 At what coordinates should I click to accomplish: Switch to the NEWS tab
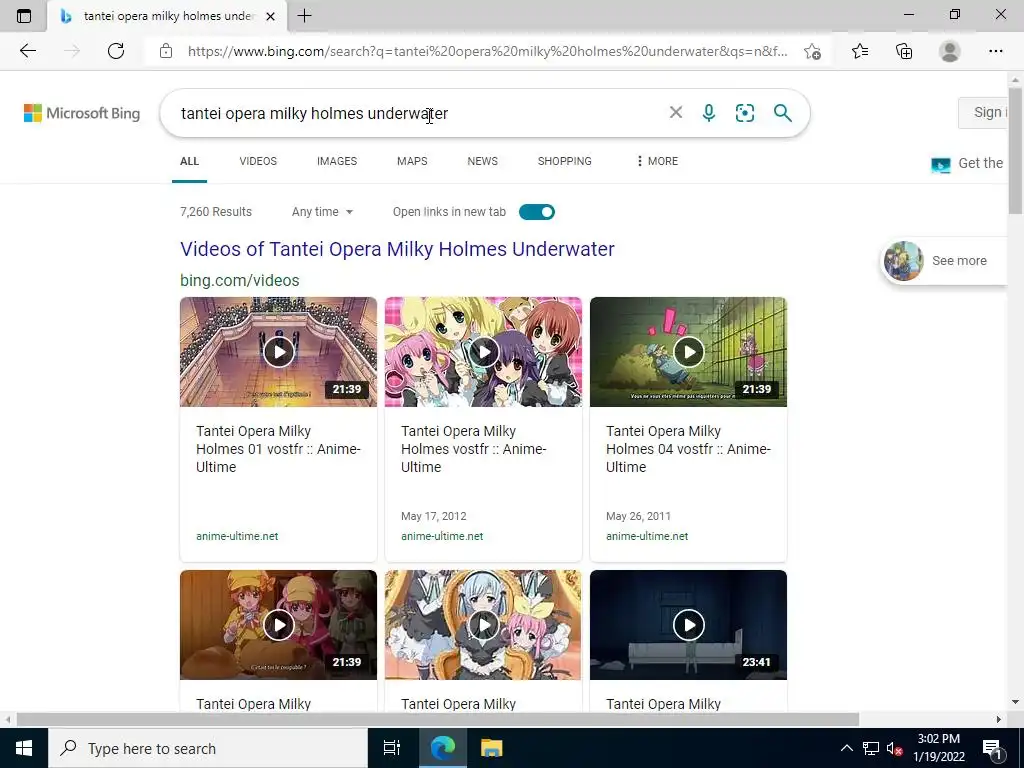(483, 161)
